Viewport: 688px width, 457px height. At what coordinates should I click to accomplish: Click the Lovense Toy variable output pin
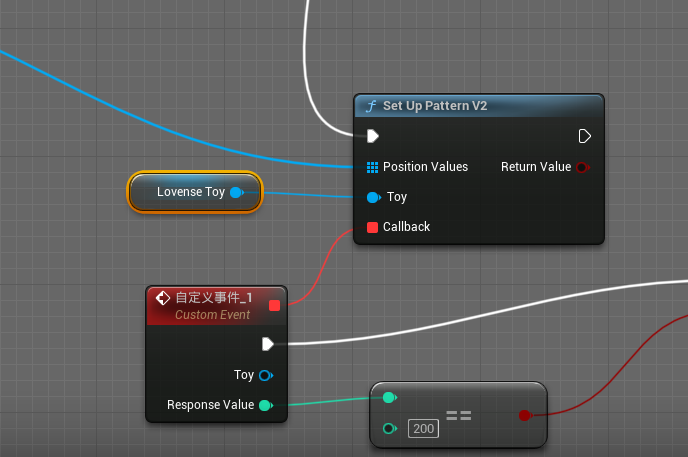(236, 192)
